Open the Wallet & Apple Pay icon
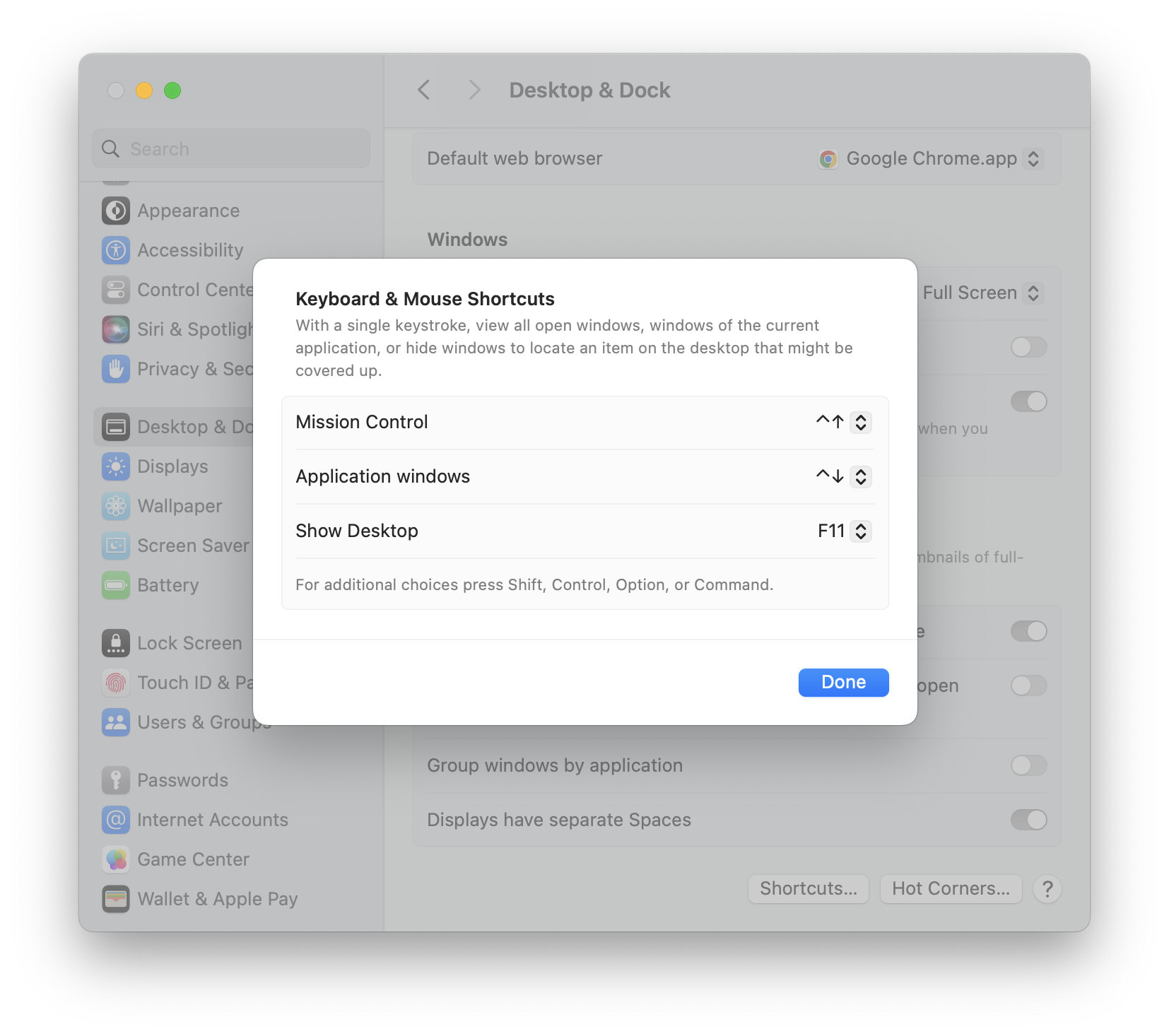Image resolution: width=1169 pixels, height=1036 pixels. pos(116,899)
